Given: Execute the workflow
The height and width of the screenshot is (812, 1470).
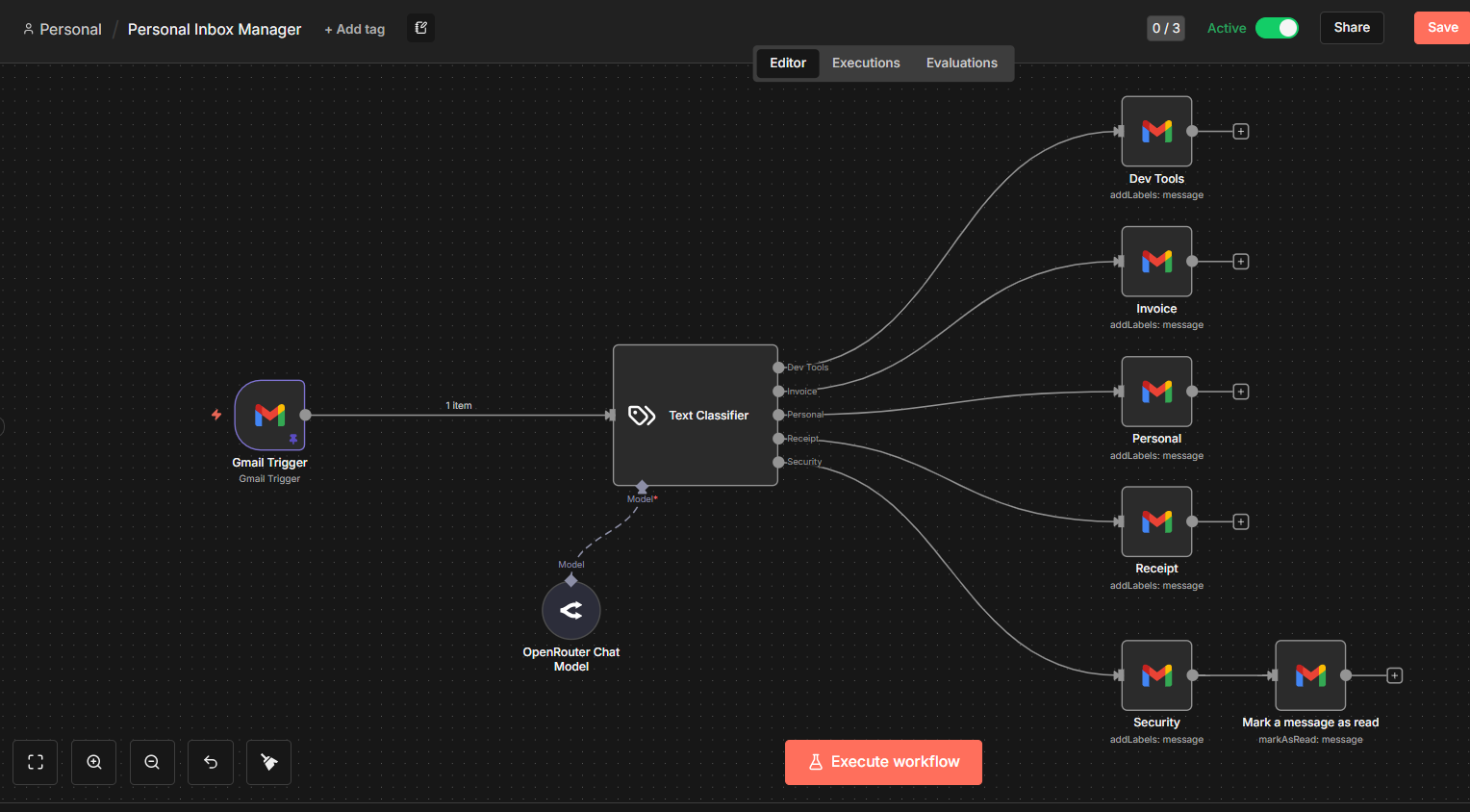Looking at the screenshot, I should [882, 761].
